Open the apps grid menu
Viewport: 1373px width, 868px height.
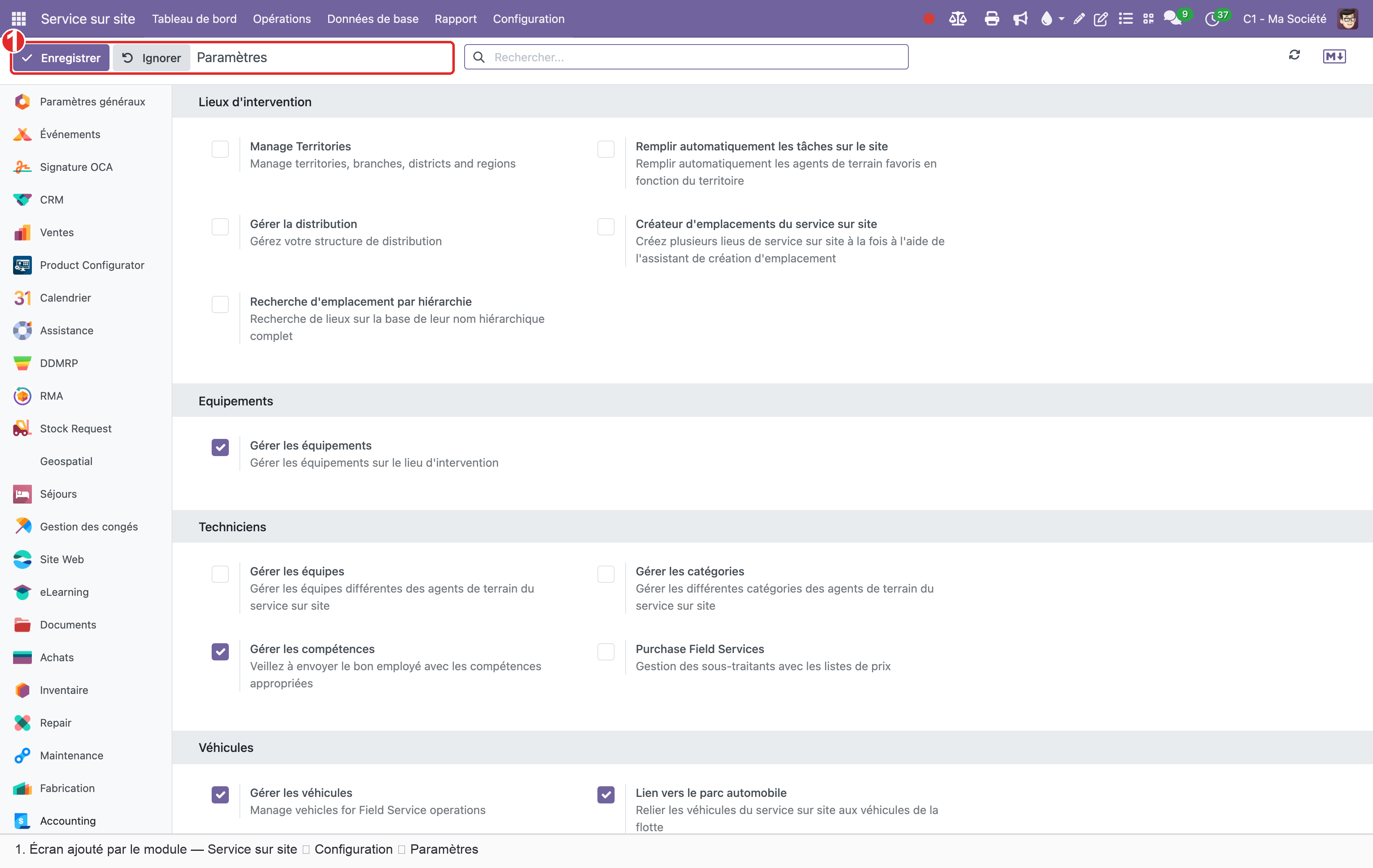[19, 19]
